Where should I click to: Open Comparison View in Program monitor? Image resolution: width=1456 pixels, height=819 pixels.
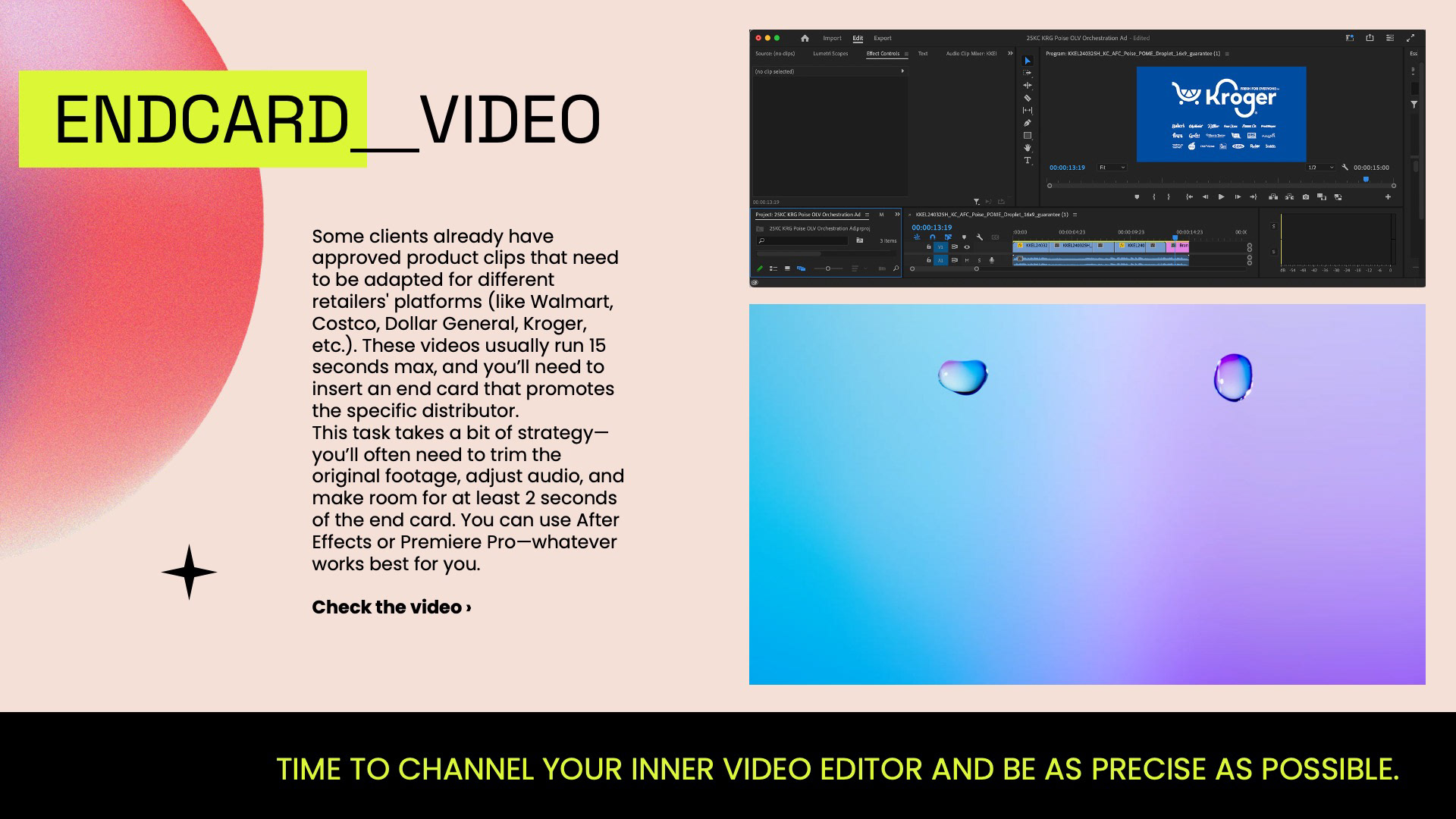1322,197
